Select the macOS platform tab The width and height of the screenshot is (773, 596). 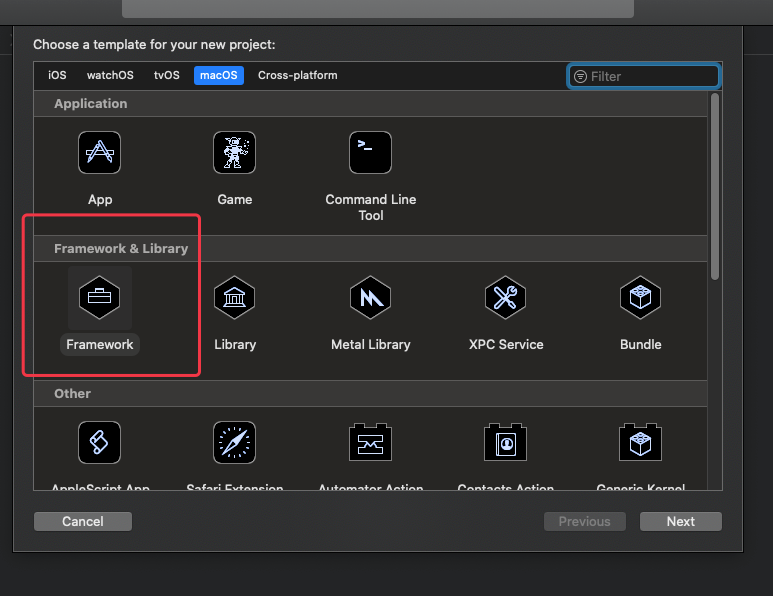[219, 75]
